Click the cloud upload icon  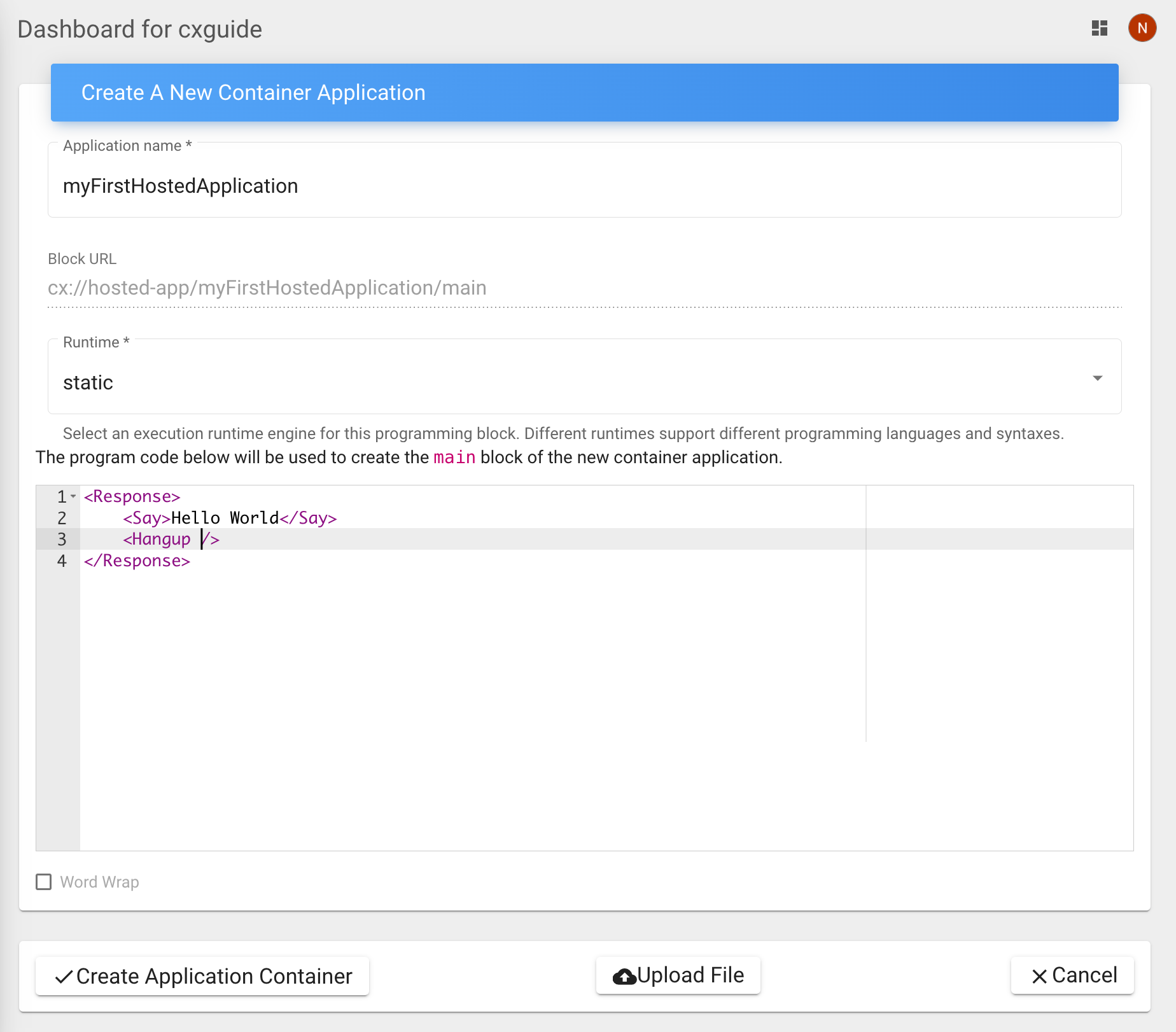pyautogui.click(x=624, y=977)
